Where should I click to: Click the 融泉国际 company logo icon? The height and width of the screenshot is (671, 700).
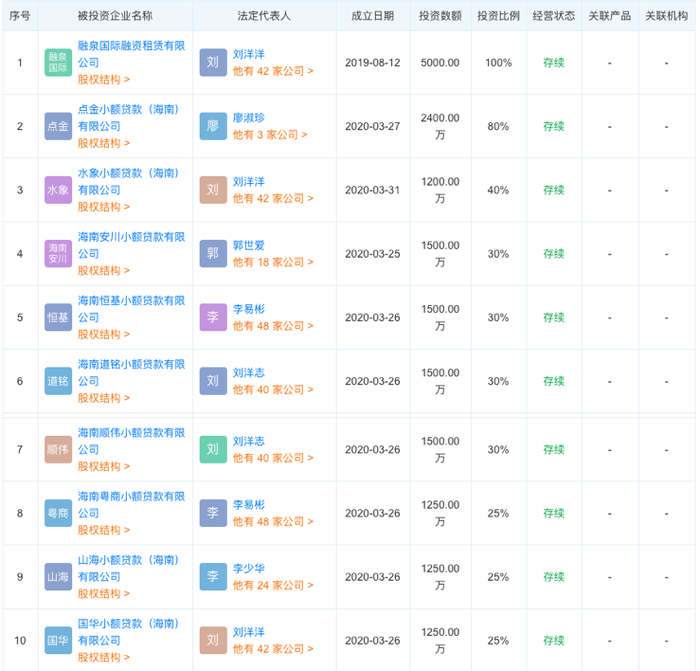tap(58, 63)
